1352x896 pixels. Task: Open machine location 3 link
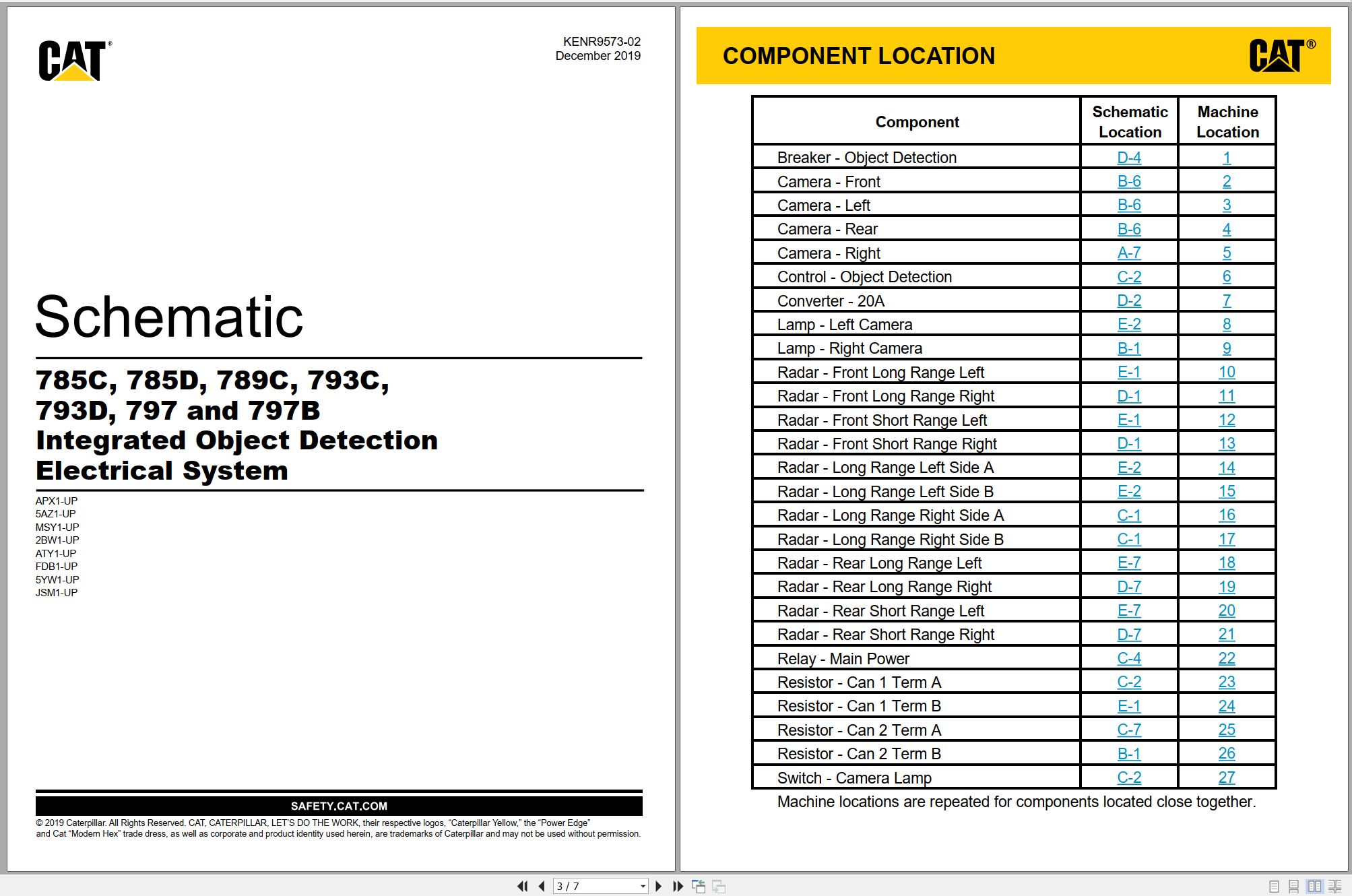[1227, 205]
